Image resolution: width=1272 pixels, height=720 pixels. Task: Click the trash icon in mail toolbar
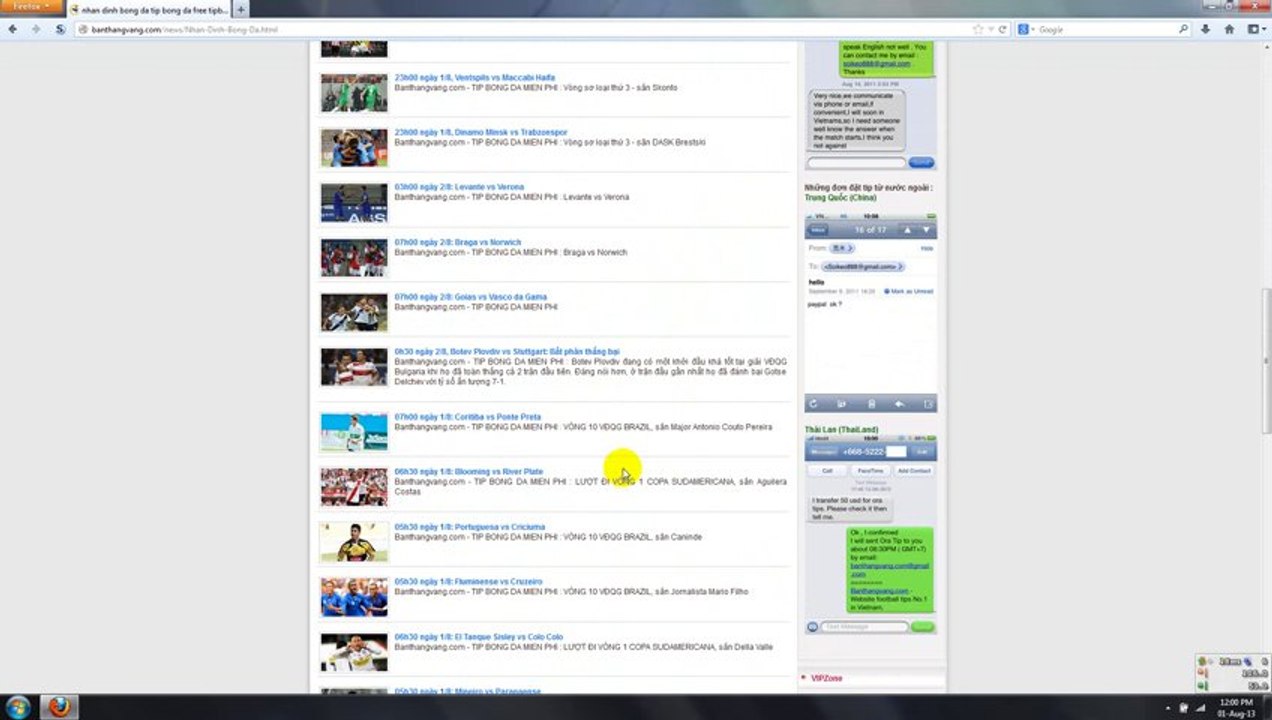coord(871,404)
